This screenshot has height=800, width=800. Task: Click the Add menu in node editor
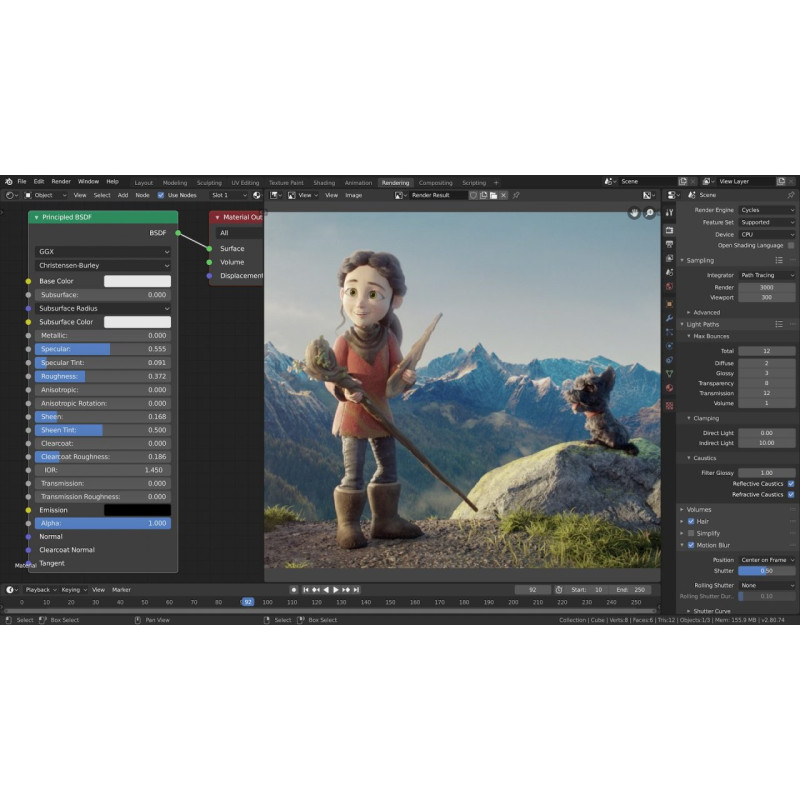point(123,195)
